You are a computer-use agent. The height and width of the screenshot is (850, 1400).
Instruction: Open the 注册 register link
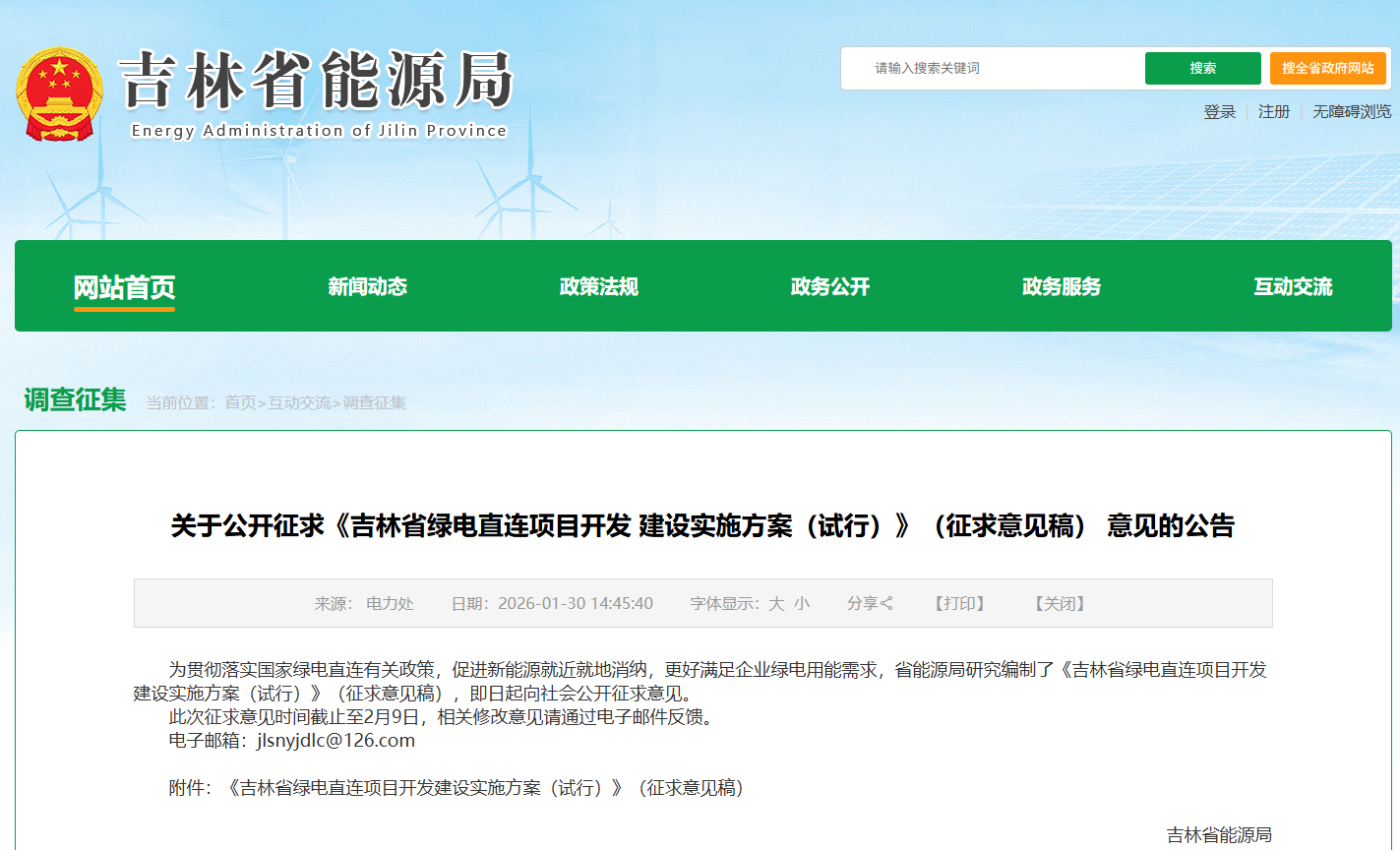[1274, 112]
